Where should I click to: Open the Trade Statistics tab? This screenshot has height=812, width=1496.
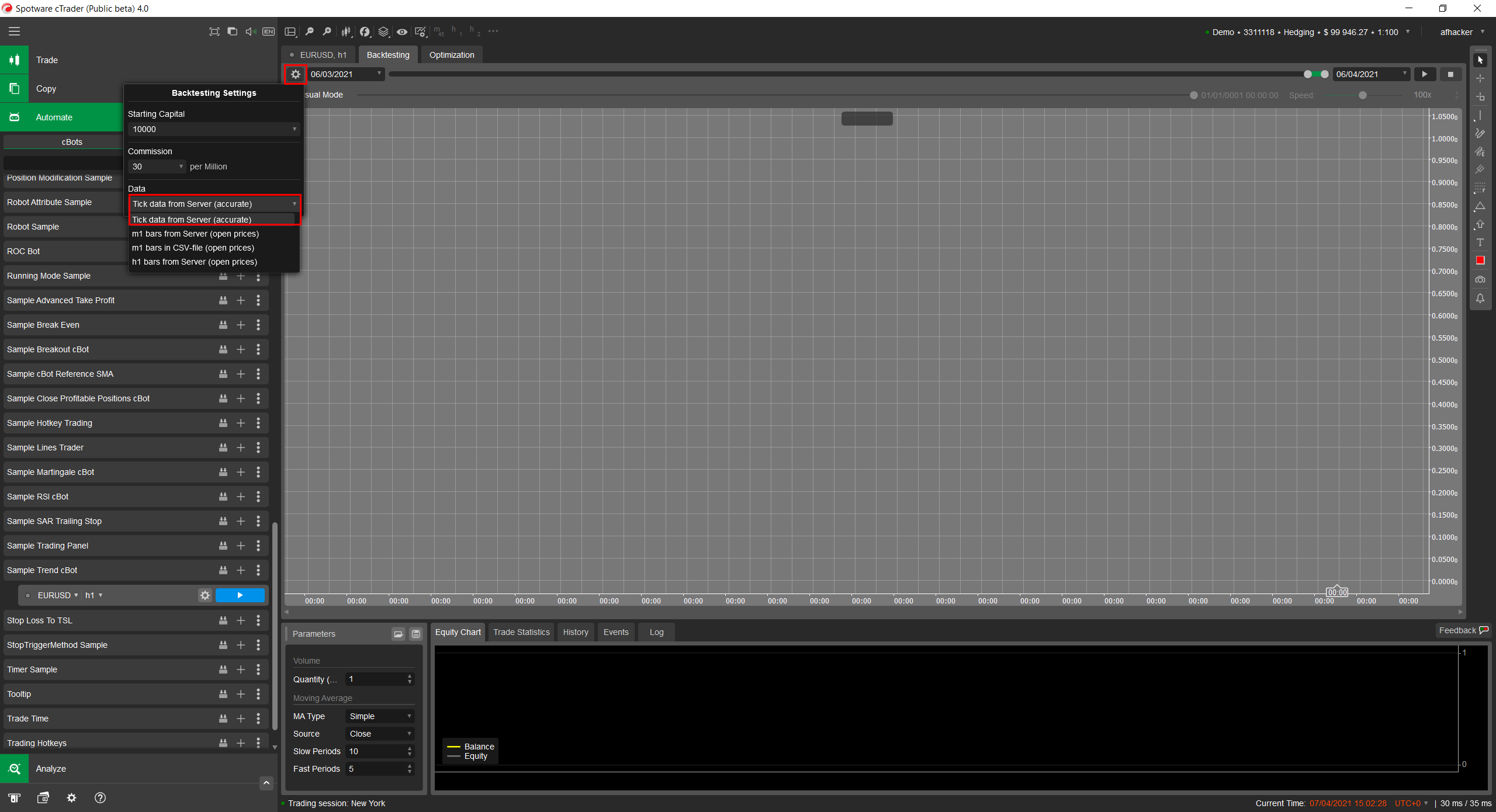pos(521,633)
